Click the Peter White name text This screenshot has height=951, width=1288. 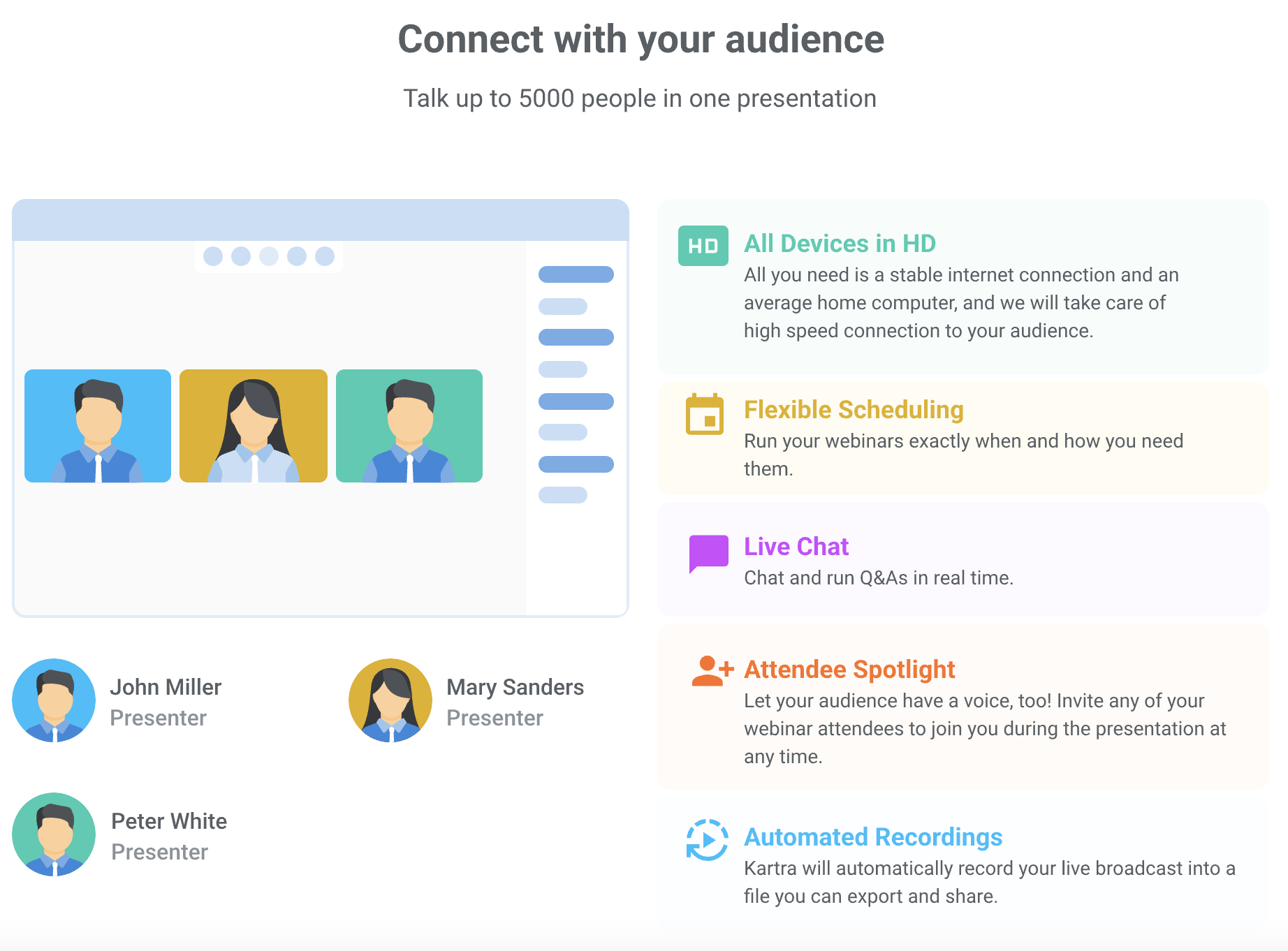(169, 821)
